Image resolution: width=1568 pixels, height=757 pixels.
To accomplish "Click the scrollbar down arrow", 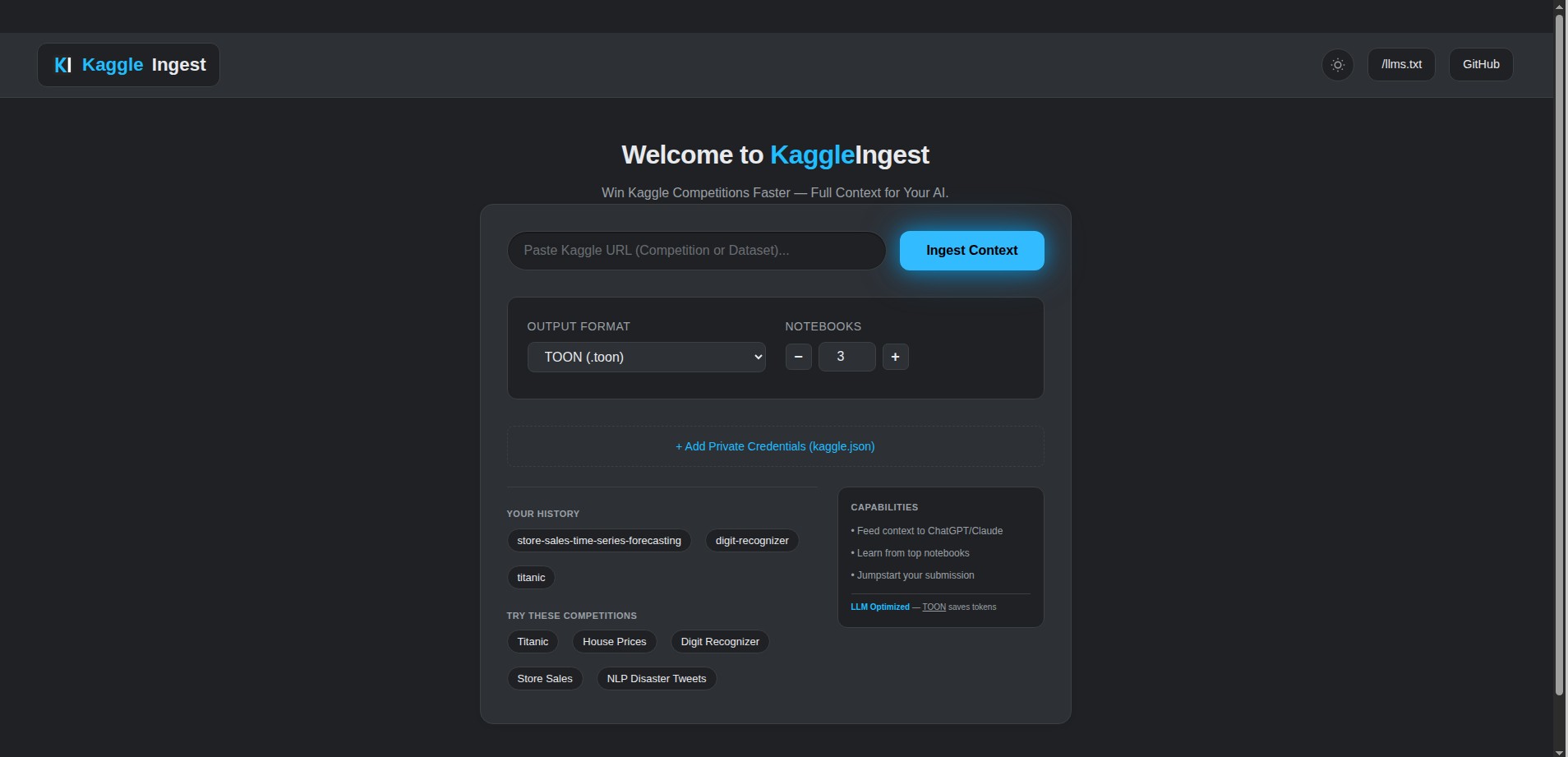I will (1557, 750).
